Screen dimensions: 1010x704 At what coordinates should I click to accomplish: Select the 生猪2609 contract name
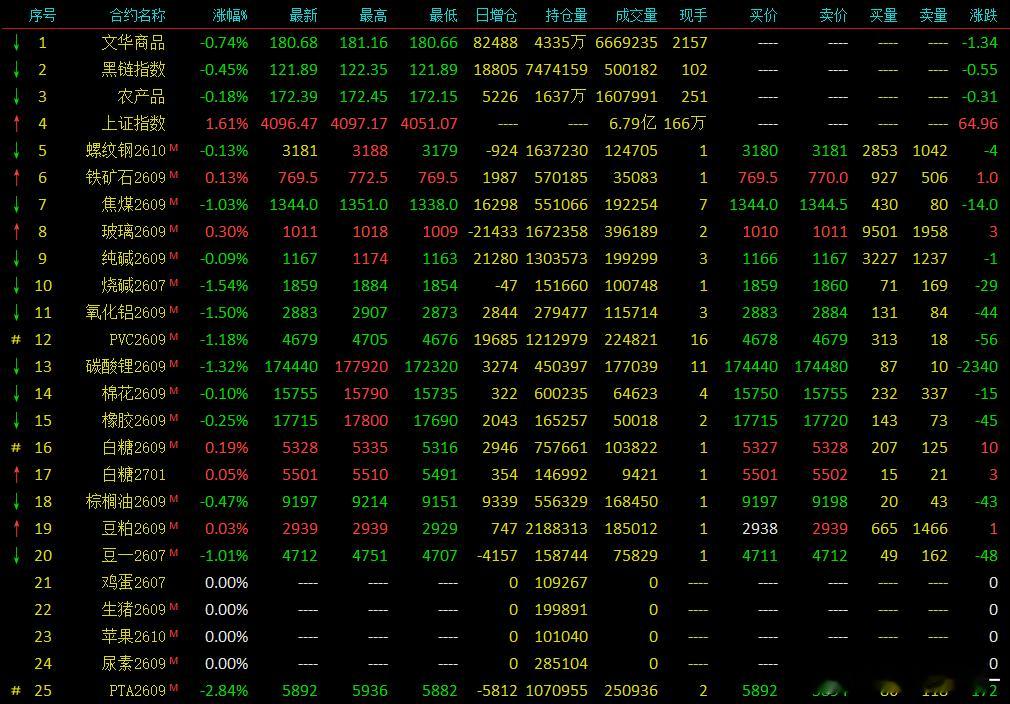pyautogui.click(x=133, y=610)
